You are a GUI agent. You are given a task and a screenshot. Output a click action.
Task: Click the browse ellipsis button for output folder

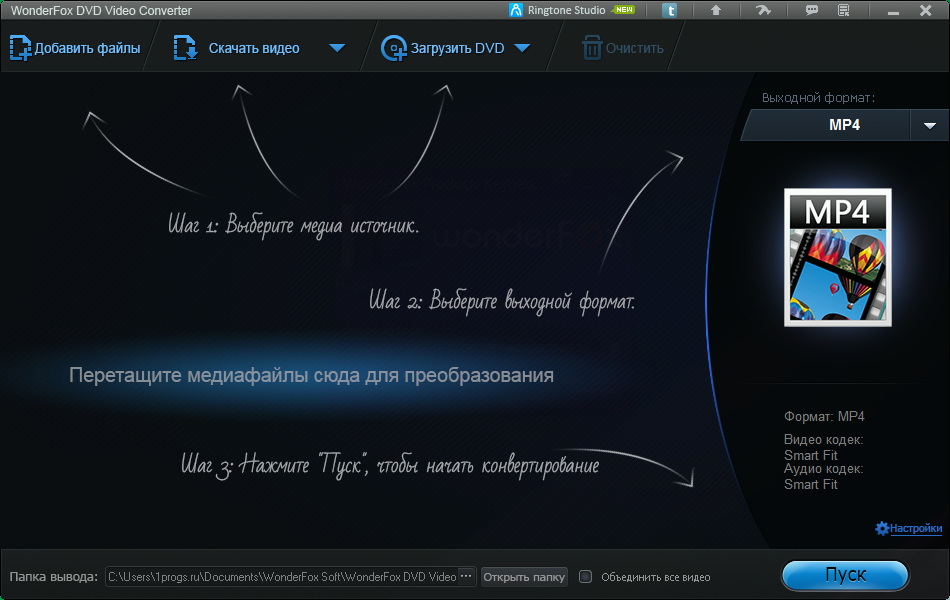[466, 576]
